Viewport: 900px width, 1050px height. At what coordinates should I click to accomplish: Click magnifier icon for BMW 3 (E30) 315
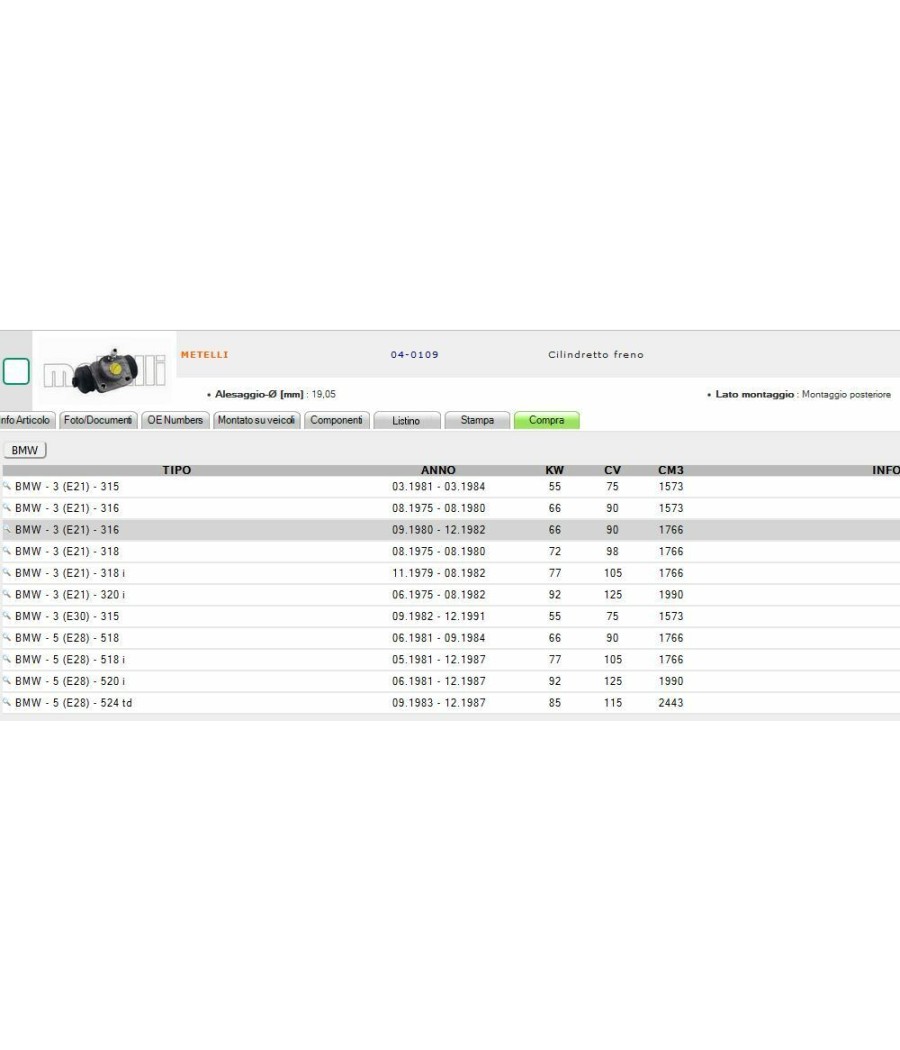coord(7,615)
